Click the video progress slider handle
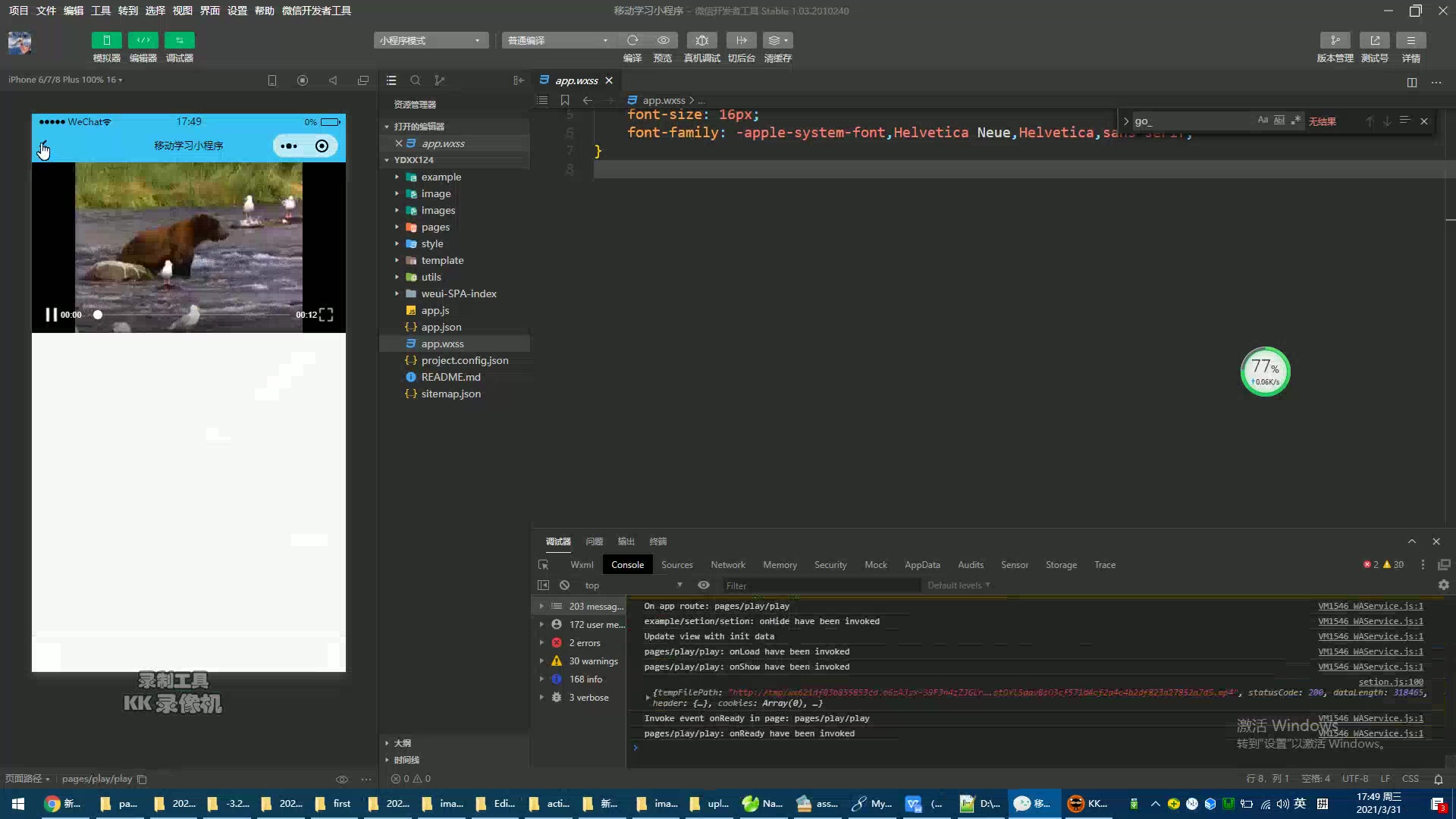Screen dimensions: 1456x819 [98, 315]
